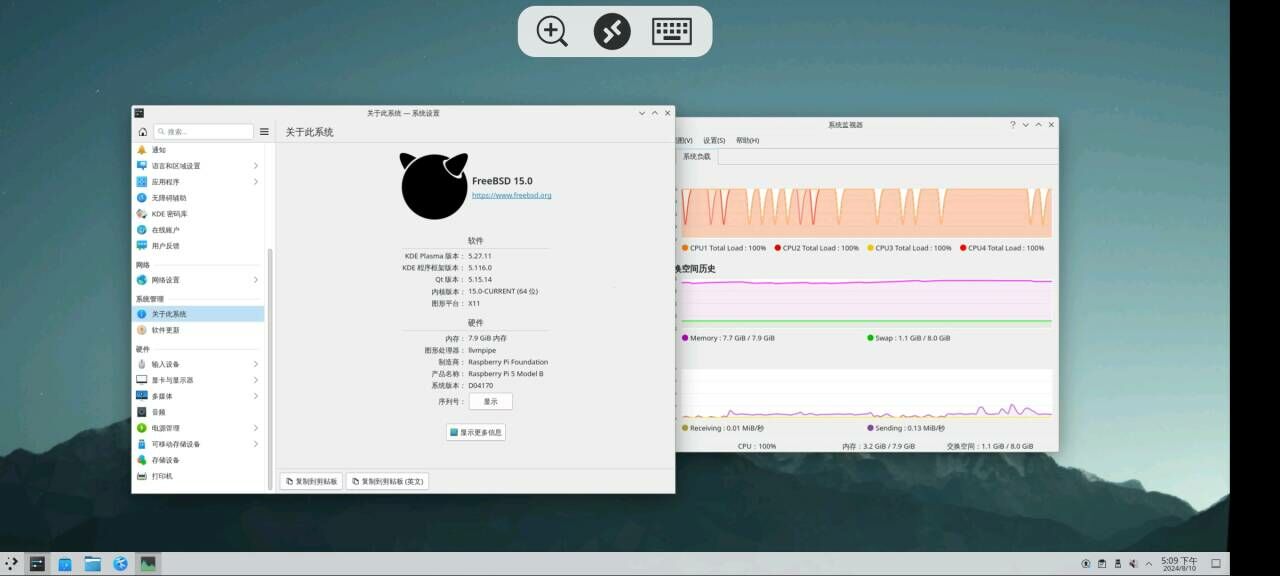Click 复制到剪贴板 button
Viewport: 1280px width, 576px height.
pyautogui.click(x=311, y=481)
